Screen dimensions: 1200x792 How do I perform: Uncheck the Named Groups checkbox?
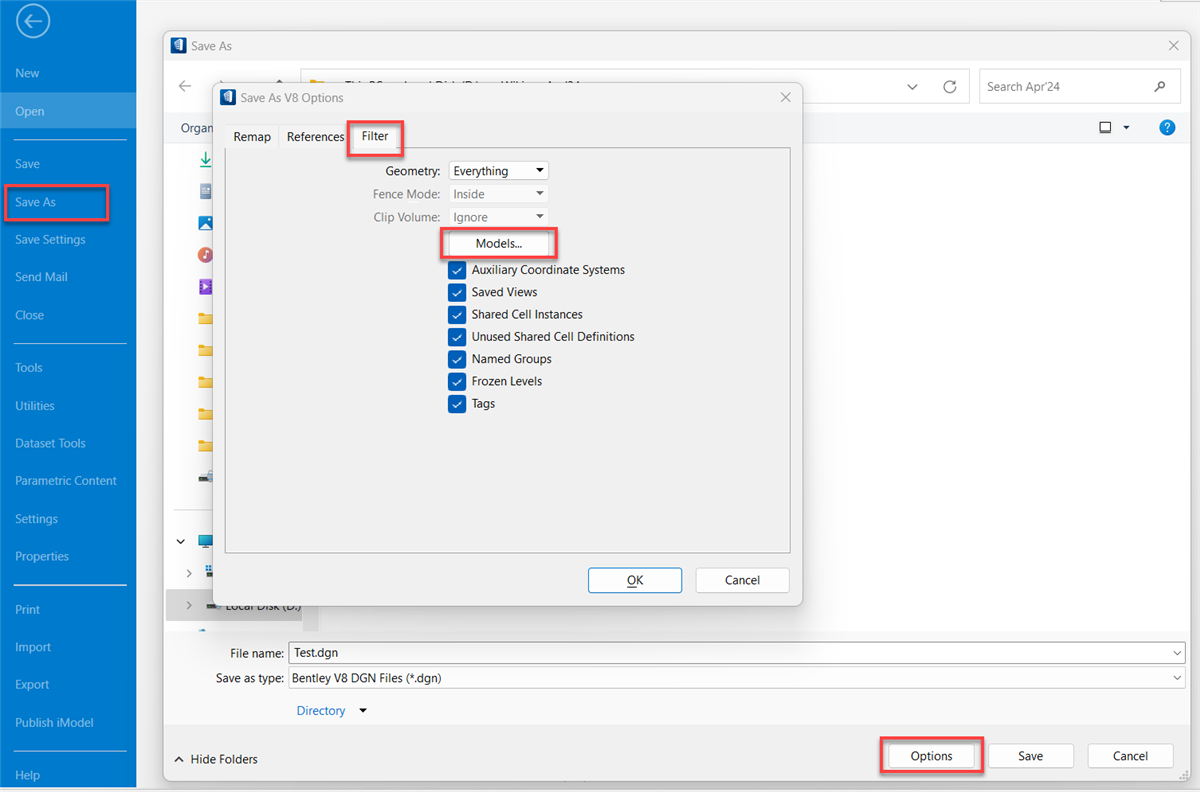click(x=457, y=359)
